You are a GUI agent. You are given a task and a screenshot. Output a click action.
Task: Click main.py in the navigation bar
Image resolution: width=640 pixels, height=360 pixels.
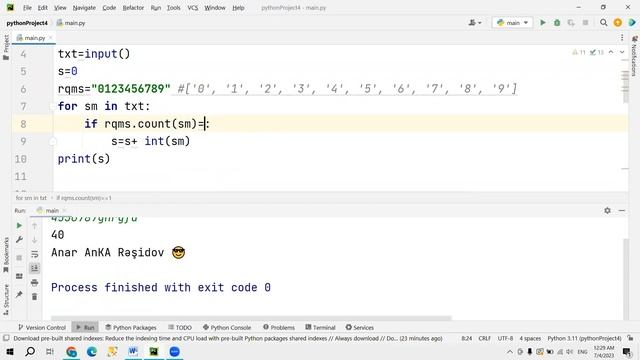(71, 23)
